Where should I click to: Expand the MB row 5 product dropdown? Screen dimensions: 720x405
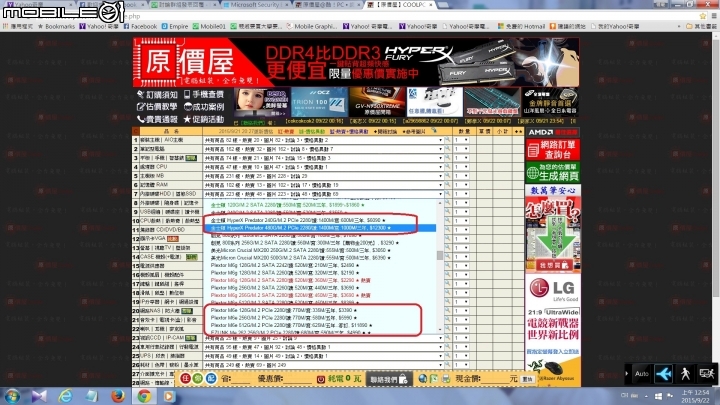pos(323,176)
